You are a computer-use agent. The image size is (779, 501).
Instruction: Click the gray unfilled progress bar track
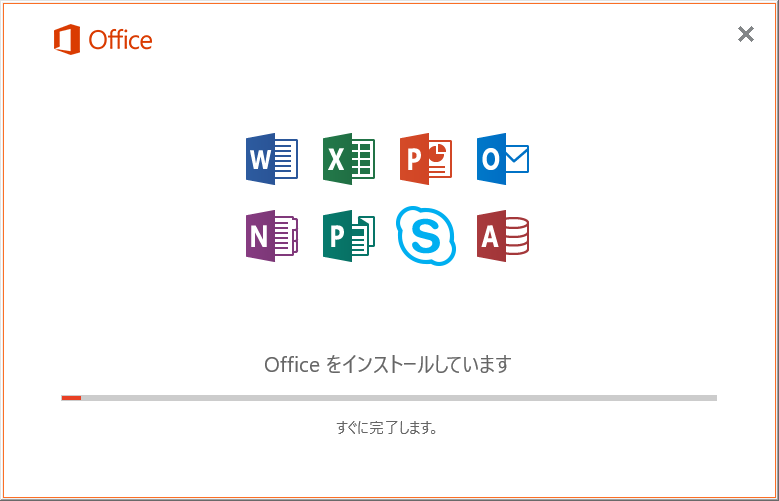pyautogui.click(x=399, y=398)
